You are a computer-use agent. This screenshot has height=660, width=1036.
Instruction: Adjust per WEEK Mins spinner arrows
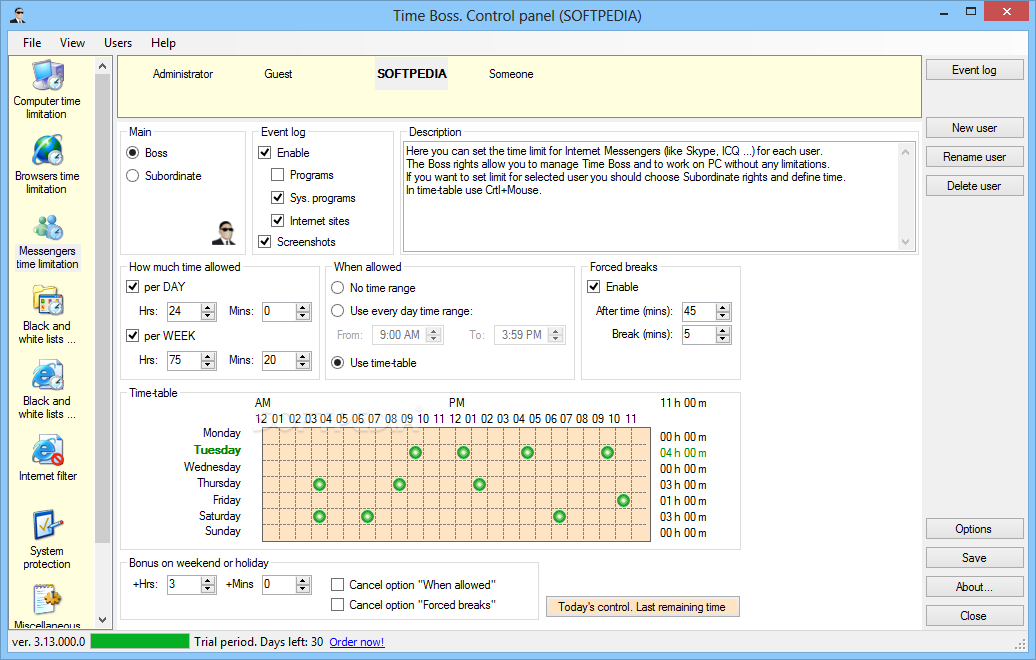point(303,360)
